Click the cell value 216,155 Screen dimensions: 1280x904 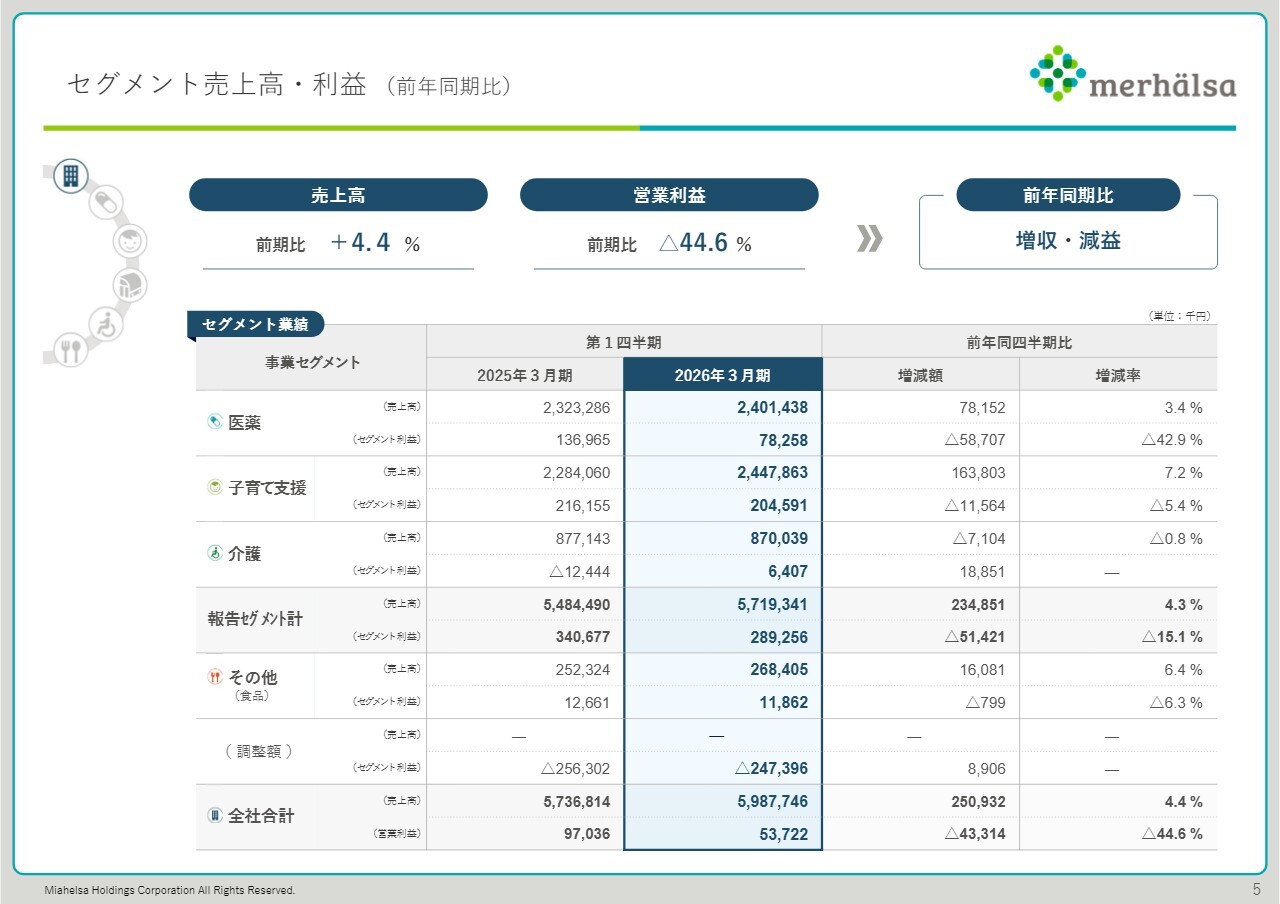coord(583,506)
